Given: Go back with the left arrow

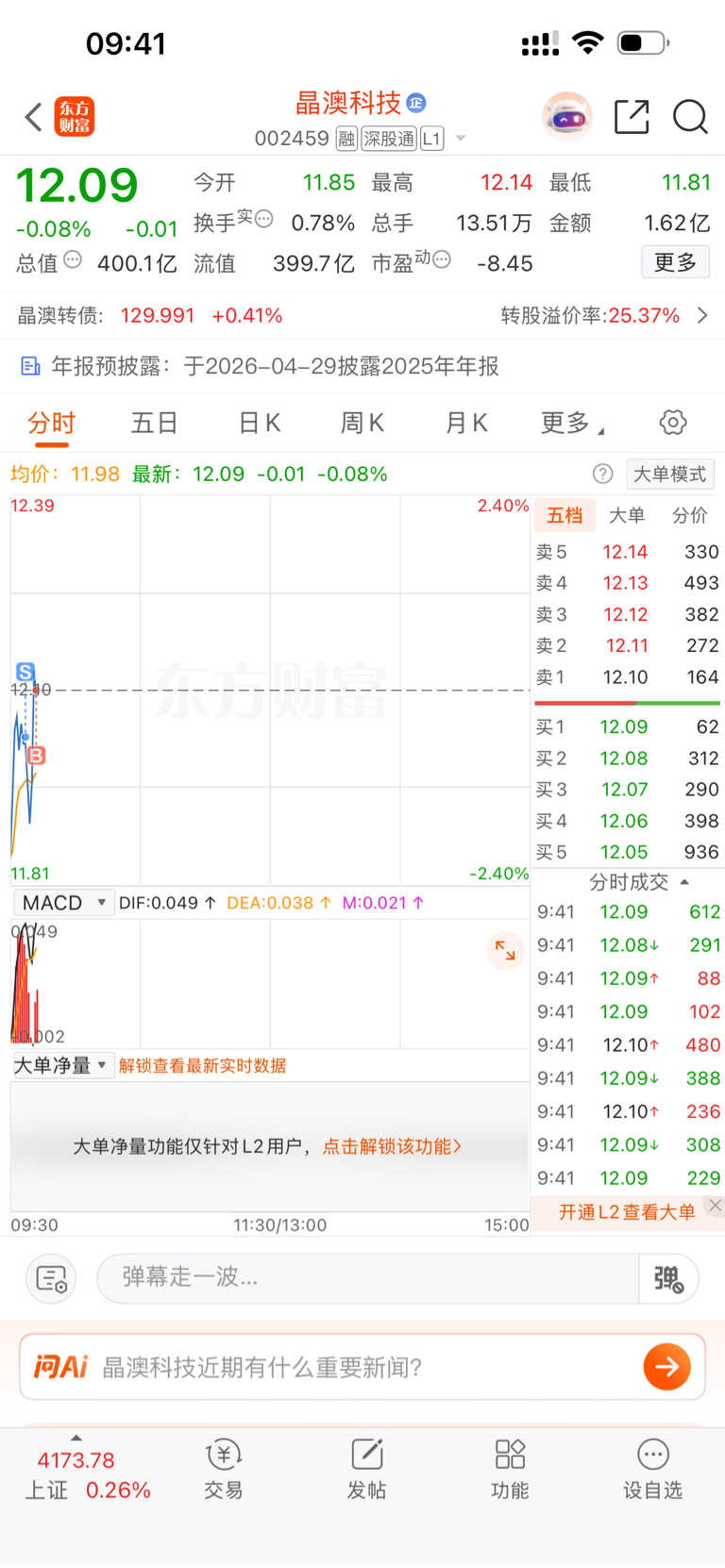Looking at the screenshot, I should point(34,117).
